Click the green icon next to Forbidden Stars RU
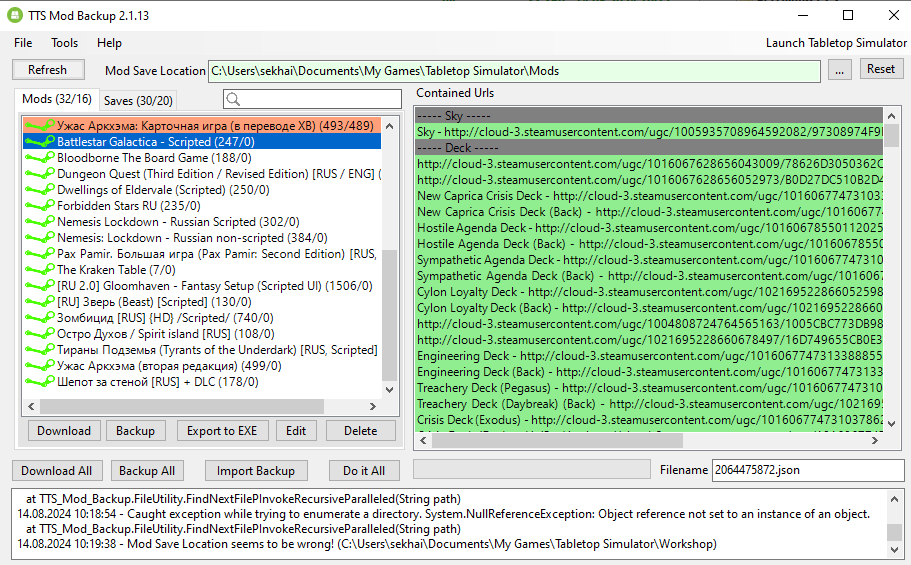Screen dimensions: 911x565 pos(40,206)
